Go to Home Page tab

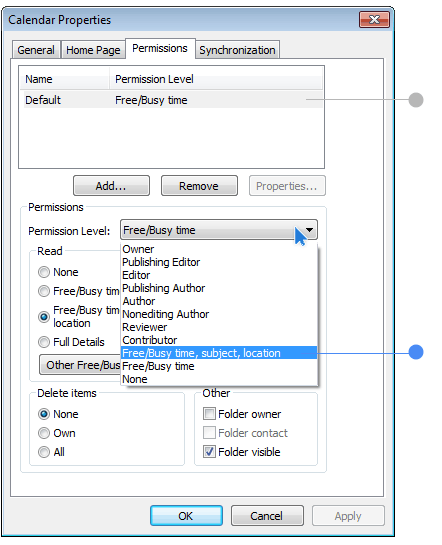click(x=93, y=50)
